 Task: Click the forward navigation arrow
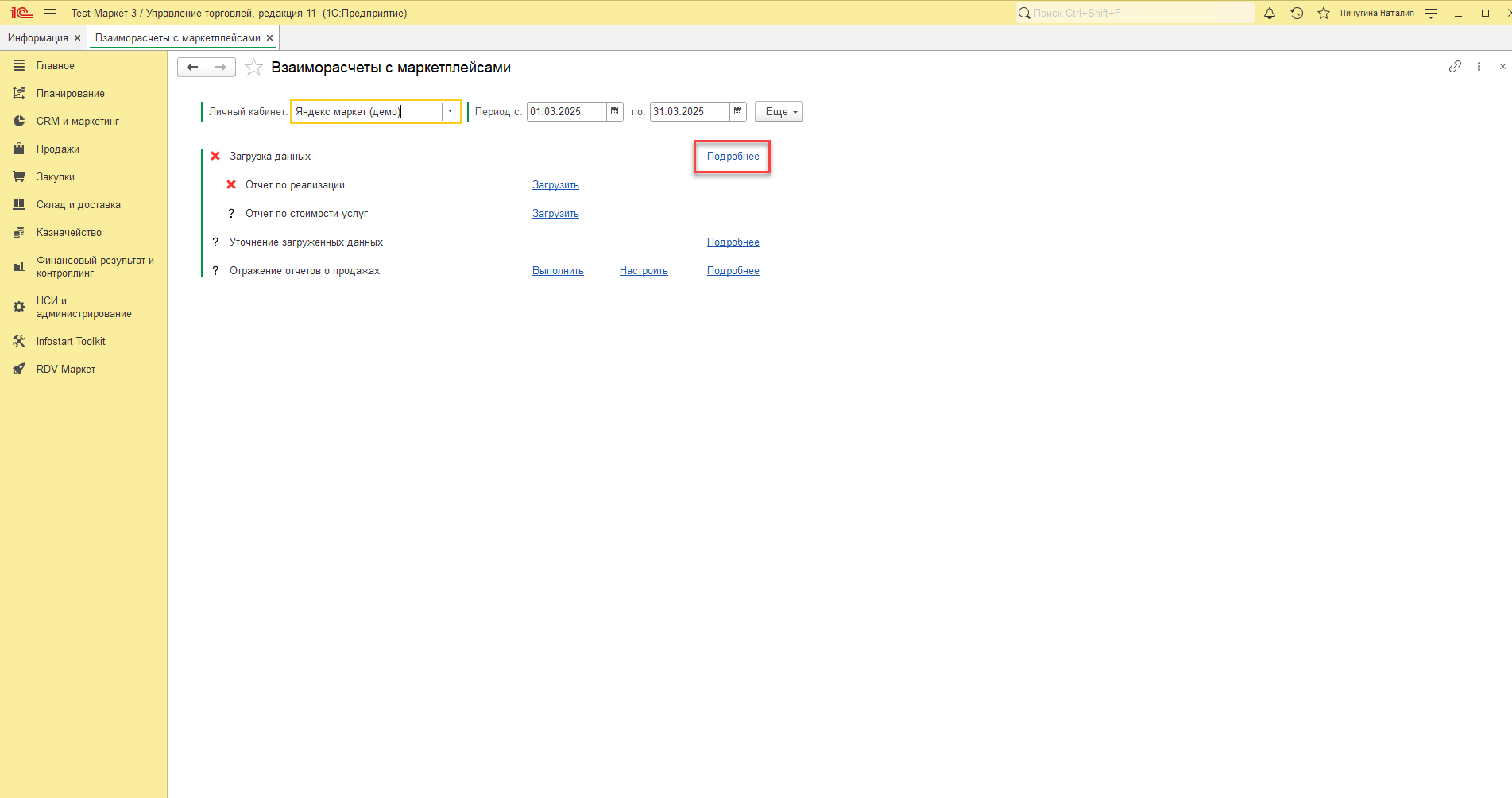click(221, 68)
